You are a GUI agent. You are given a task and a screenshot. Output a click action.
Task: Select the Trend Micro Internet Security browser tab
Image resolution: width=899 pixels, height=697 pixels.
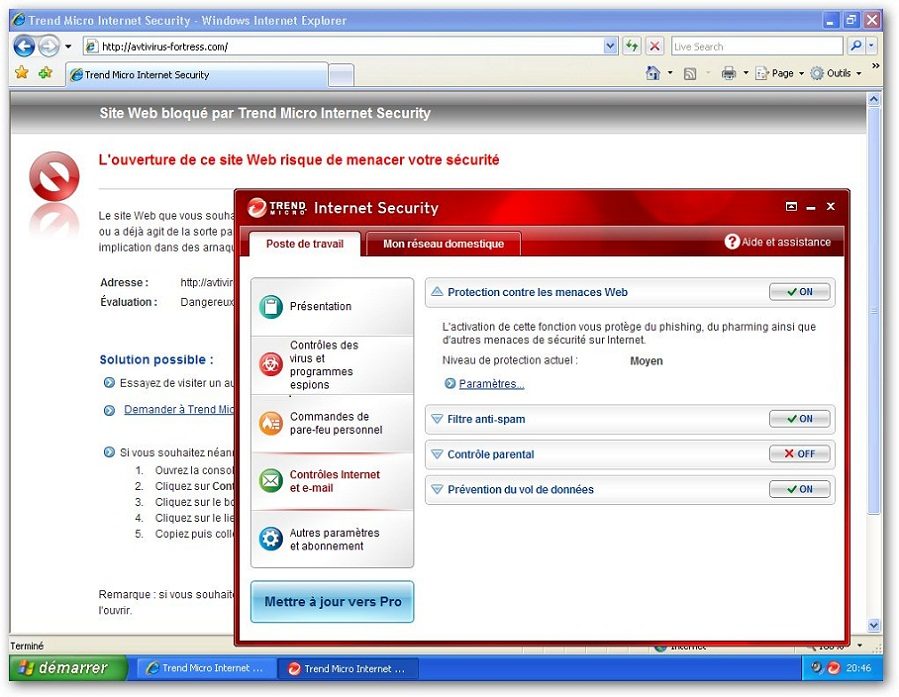coord(197,75)
